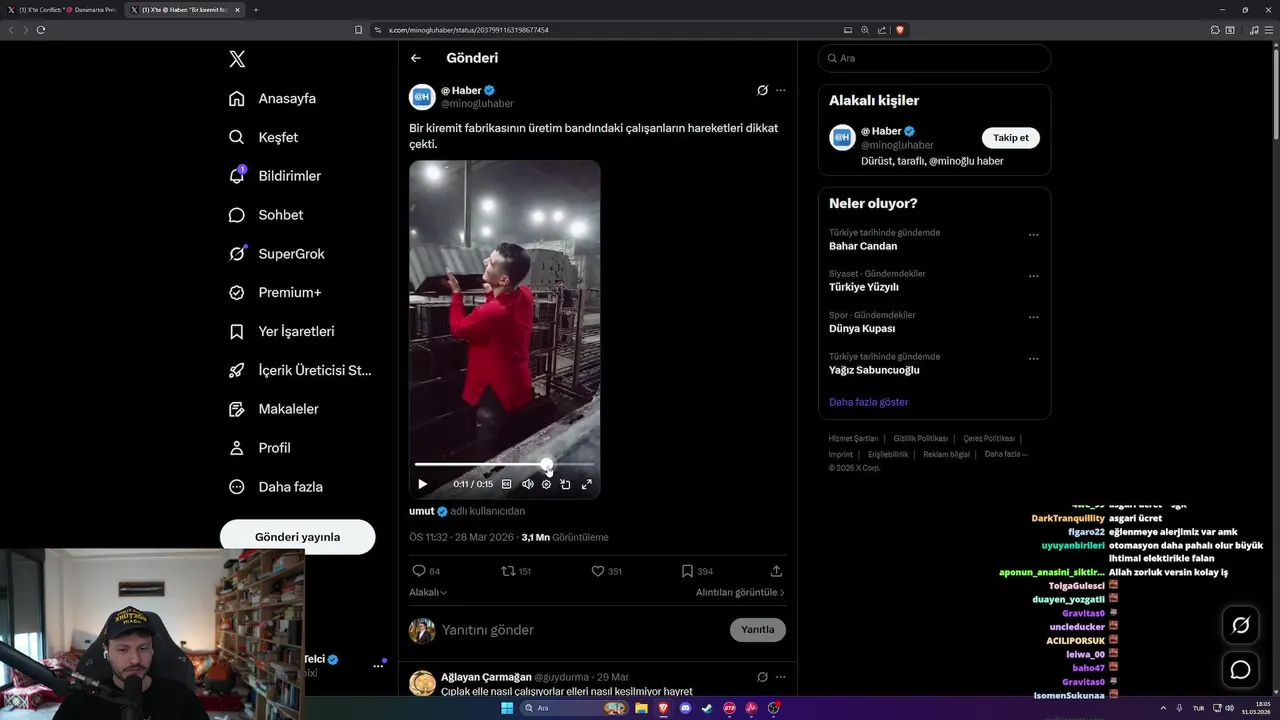Image resolution: width=1280 pixels, height=720 pixels.
Task: Reload the page in browser
Action: click(41, 30)
